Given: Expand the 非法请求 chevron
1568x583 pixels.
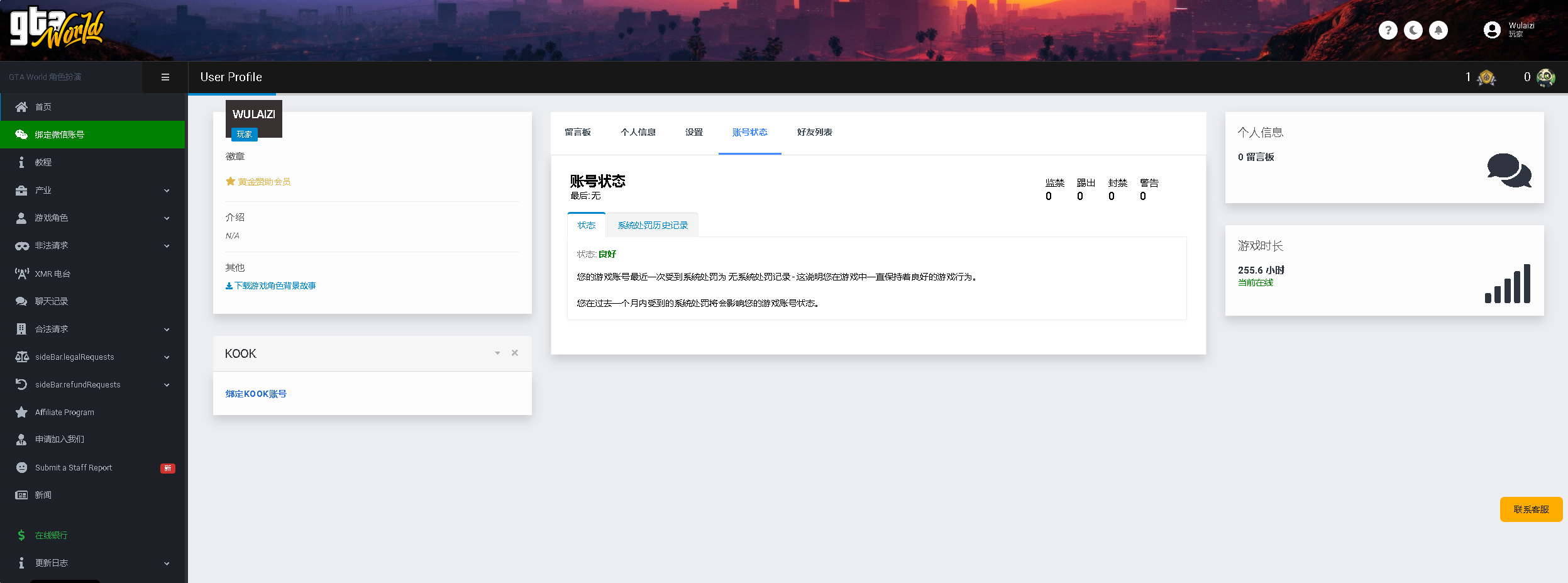Looking at the screenshot, I should tap(167, 246).
